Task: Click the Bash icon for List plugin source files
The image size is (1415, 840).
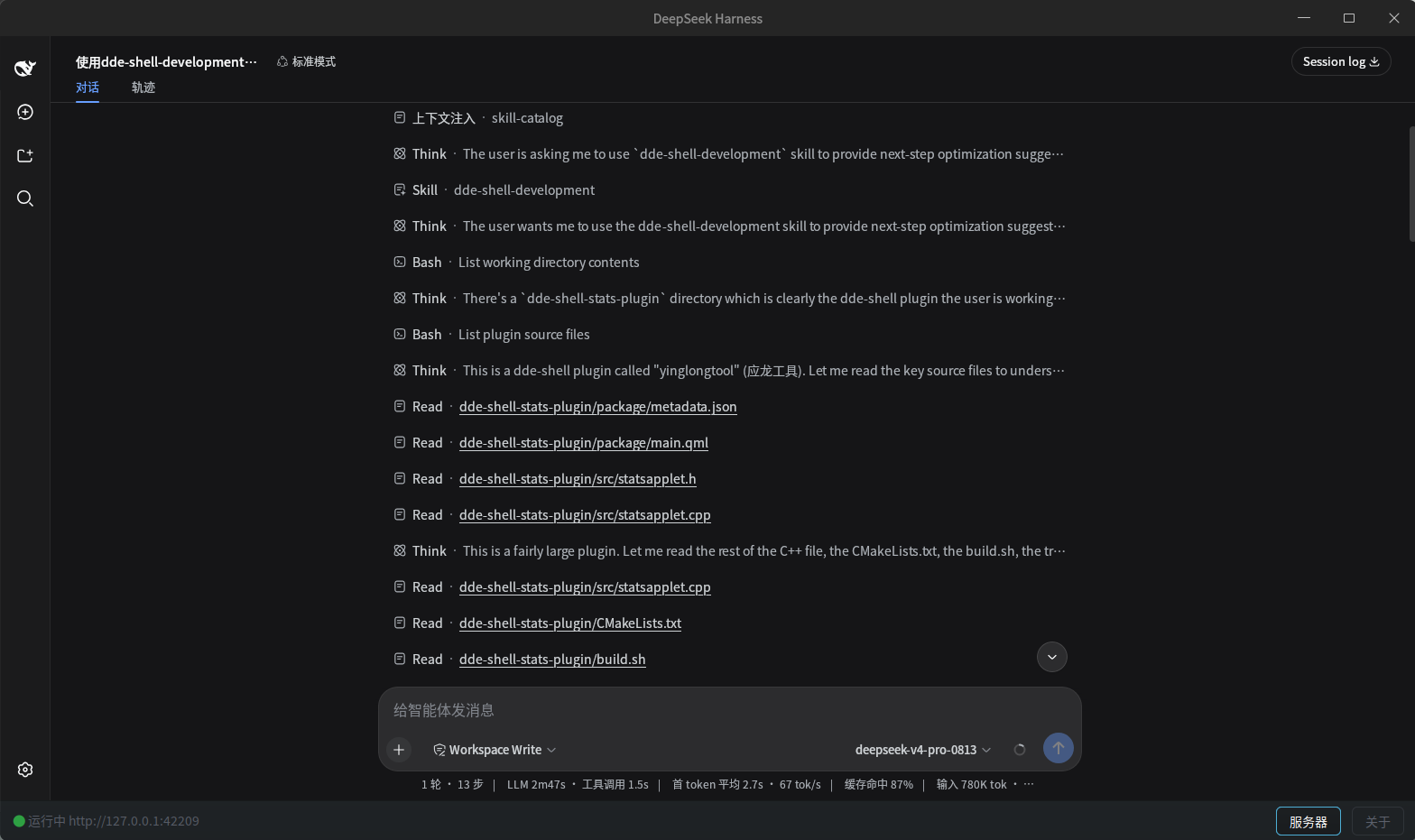Action: (x=400, y=334)
